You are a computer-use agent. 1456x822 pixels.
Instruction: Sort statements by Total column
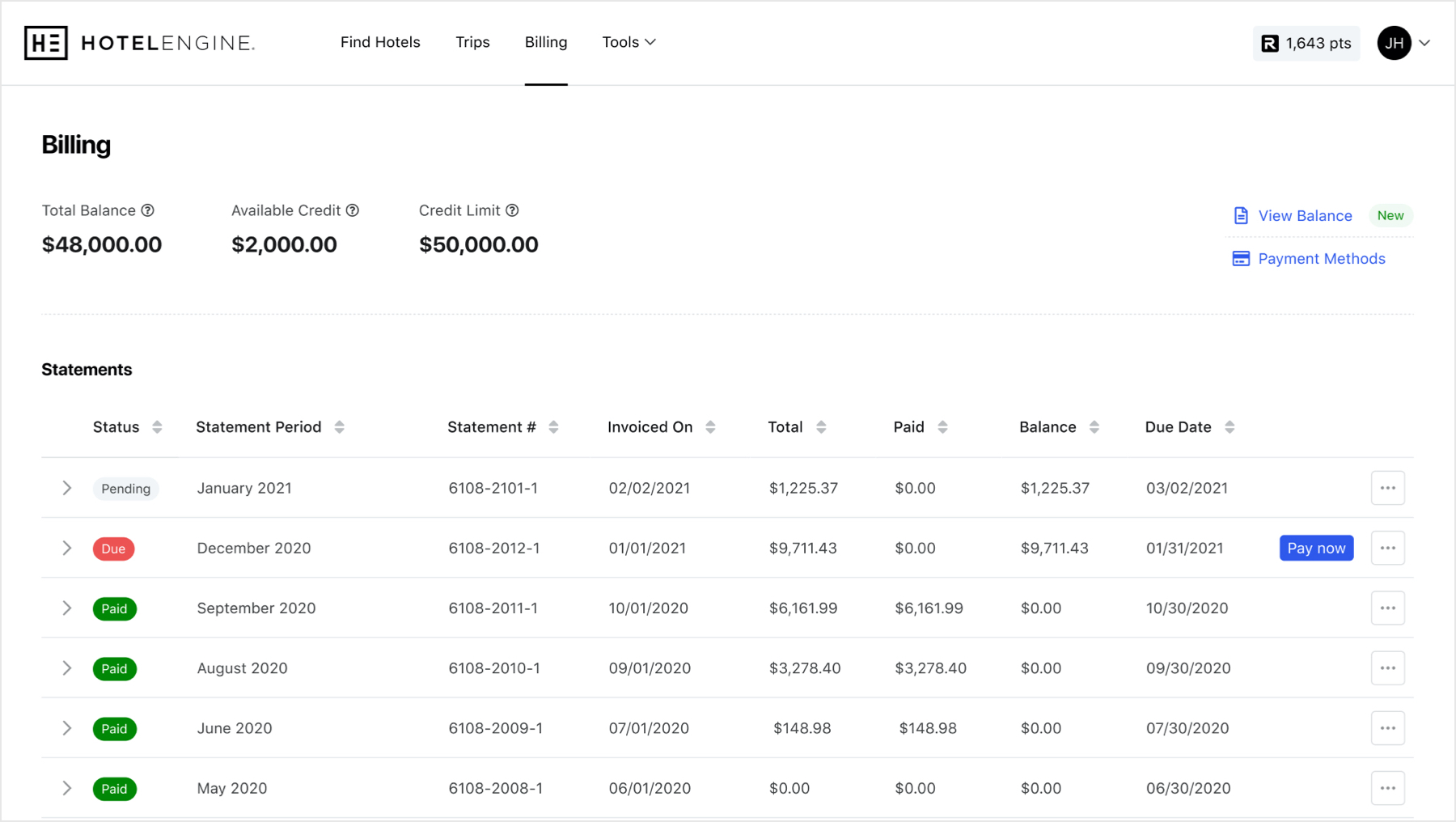[821, 427]
